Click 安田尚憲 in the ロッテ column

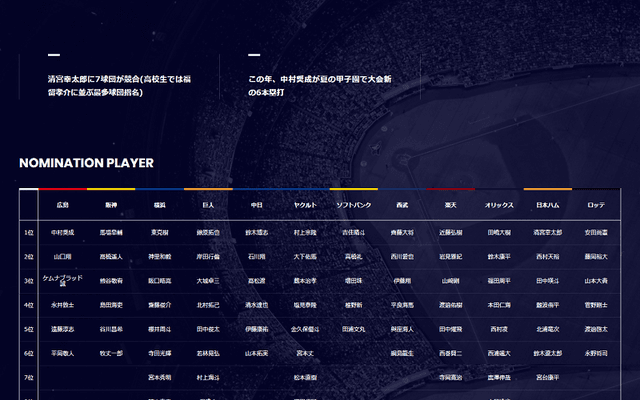pos(596,232)
